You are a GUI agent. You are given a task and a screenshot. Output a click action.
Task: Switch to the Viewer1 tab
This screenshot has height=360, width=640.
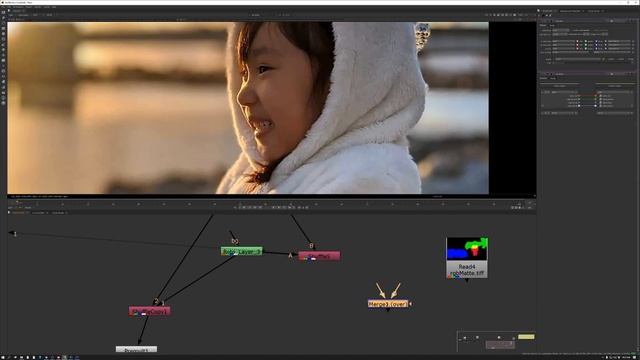pos(18,11)
